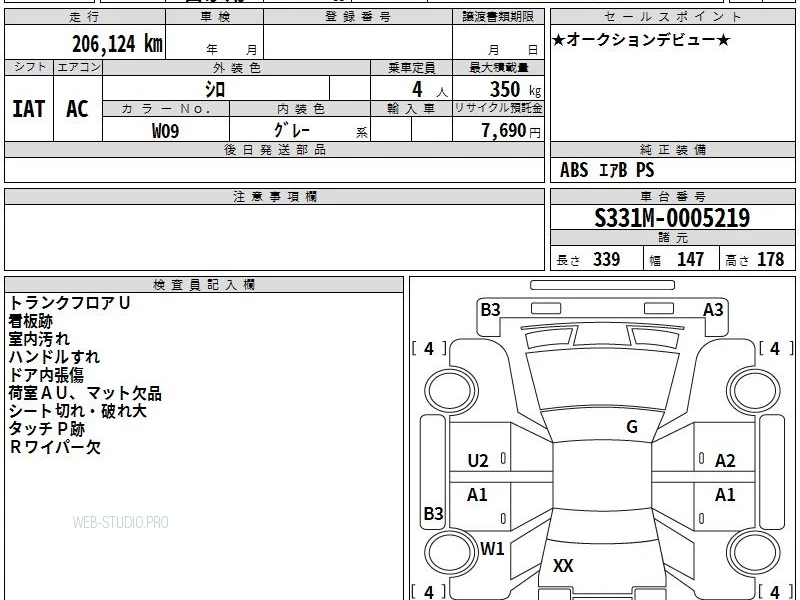
Task: Click the 譲渡書類期限 header
Action: pyautogui.click(x=498, y=17)
